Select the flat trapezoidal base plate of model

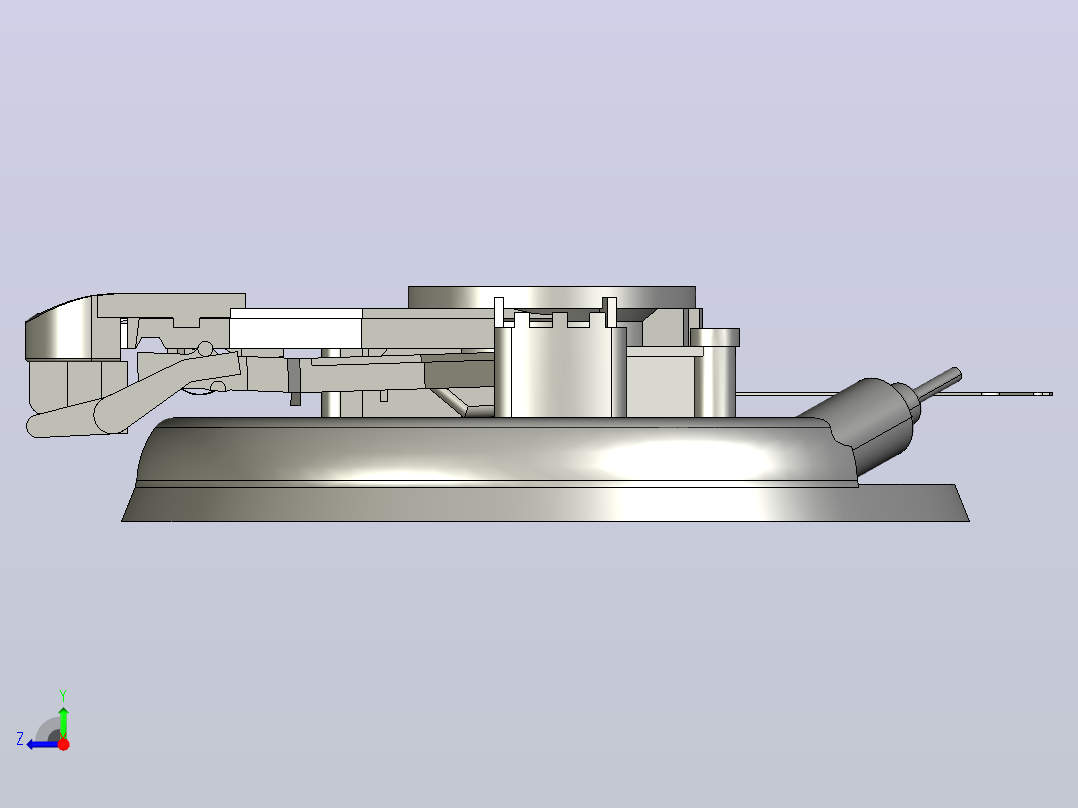tap(545, 503)
